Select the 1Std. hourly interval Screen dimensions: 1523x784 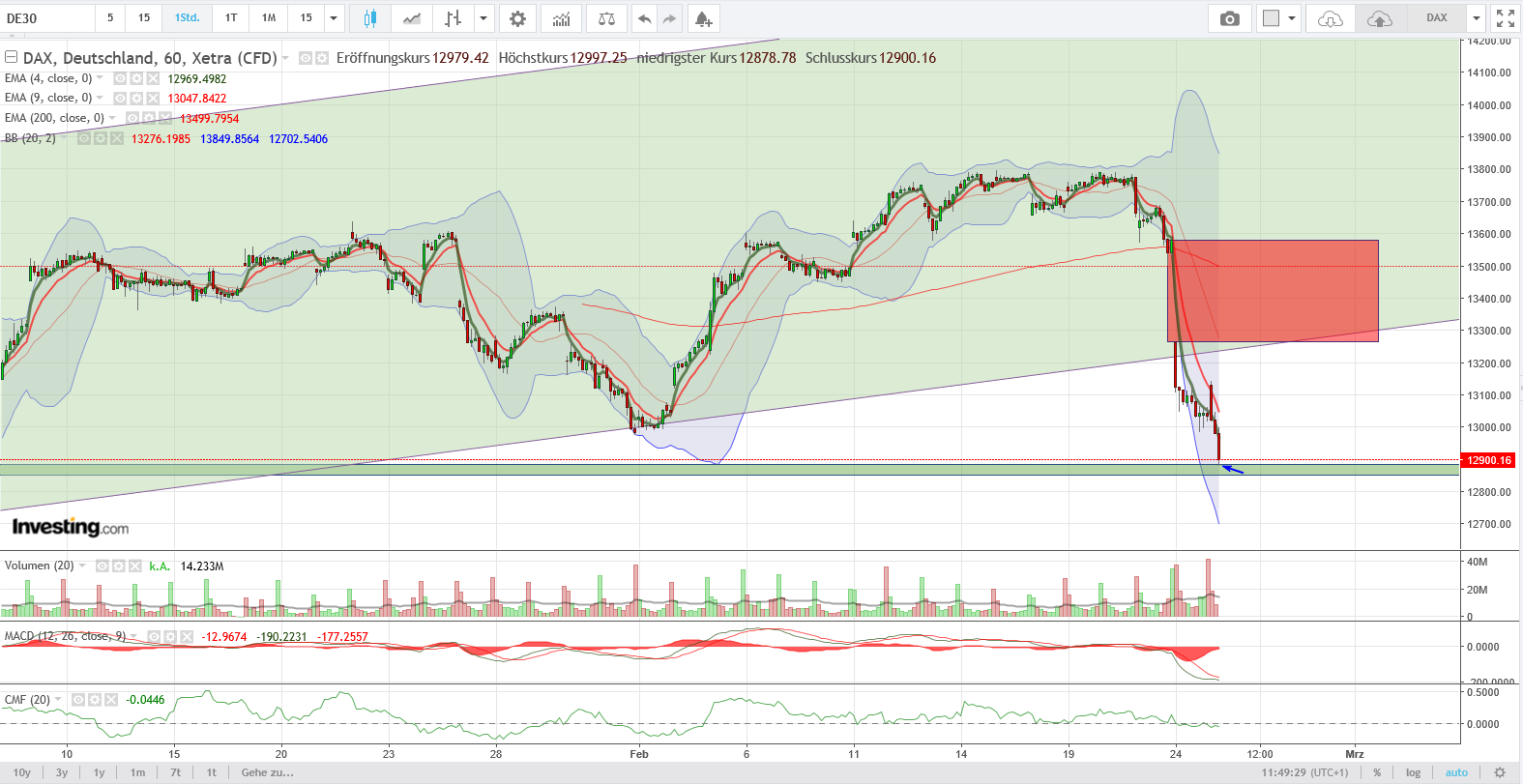[x=187, y=18]
